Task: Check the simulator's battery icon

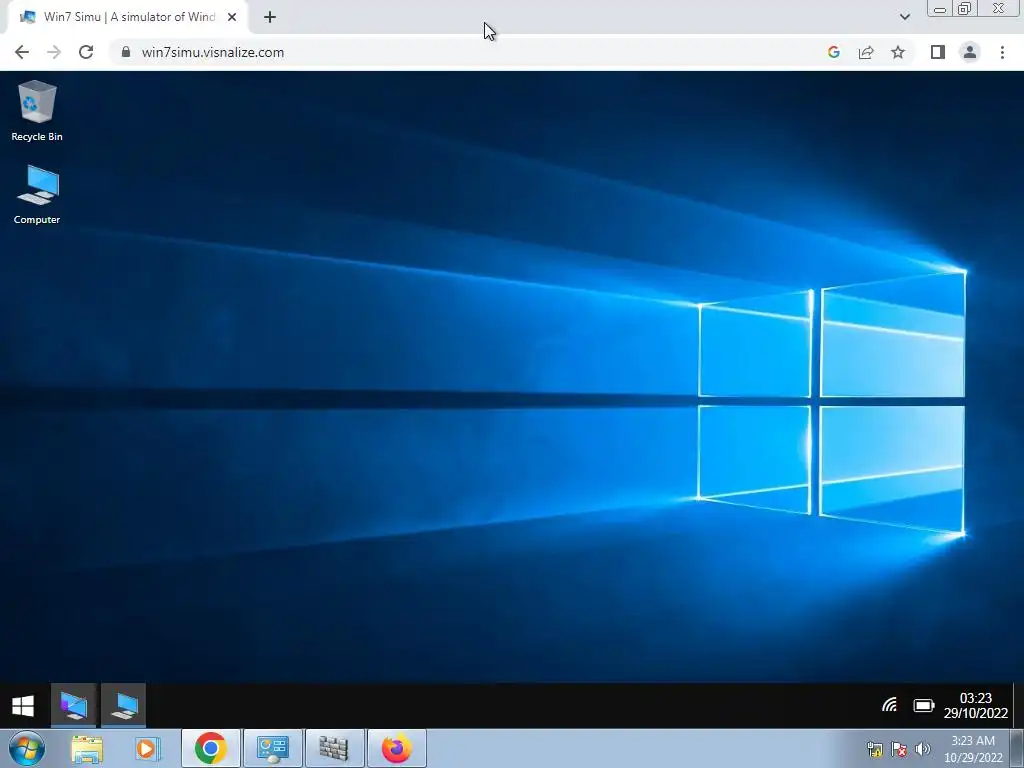Action: click(923, 705)
